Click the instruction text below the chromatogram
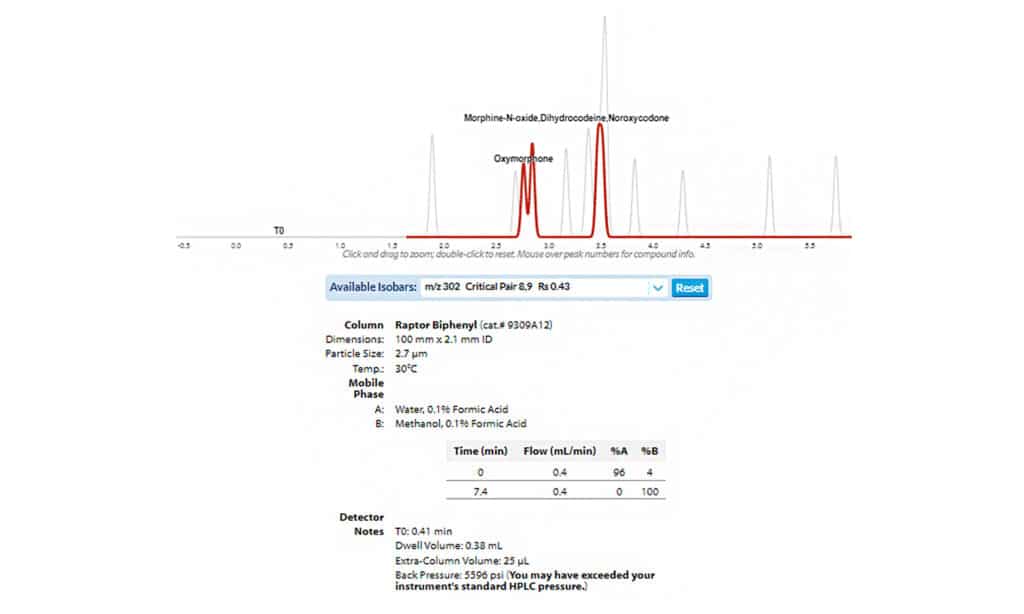This screenshot has height=614, width=1024. (x=512, y=252)
